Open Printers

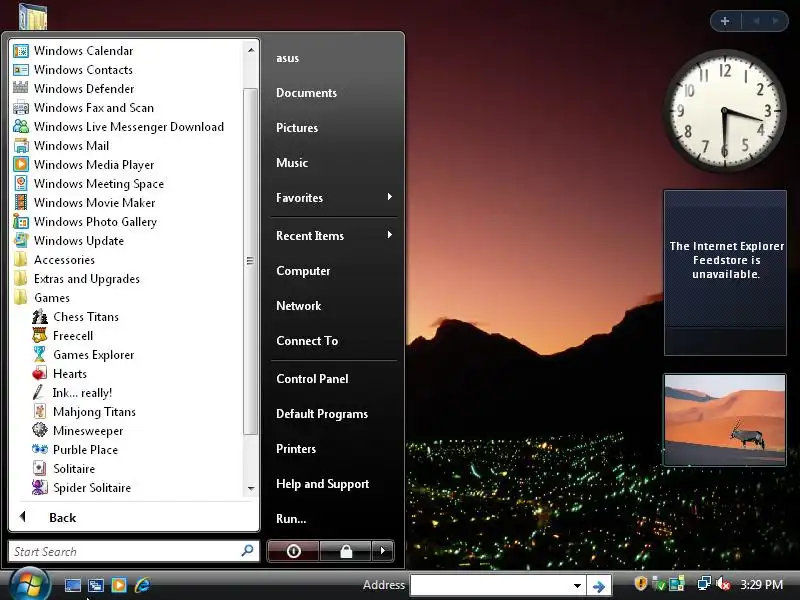click(295, 449)
